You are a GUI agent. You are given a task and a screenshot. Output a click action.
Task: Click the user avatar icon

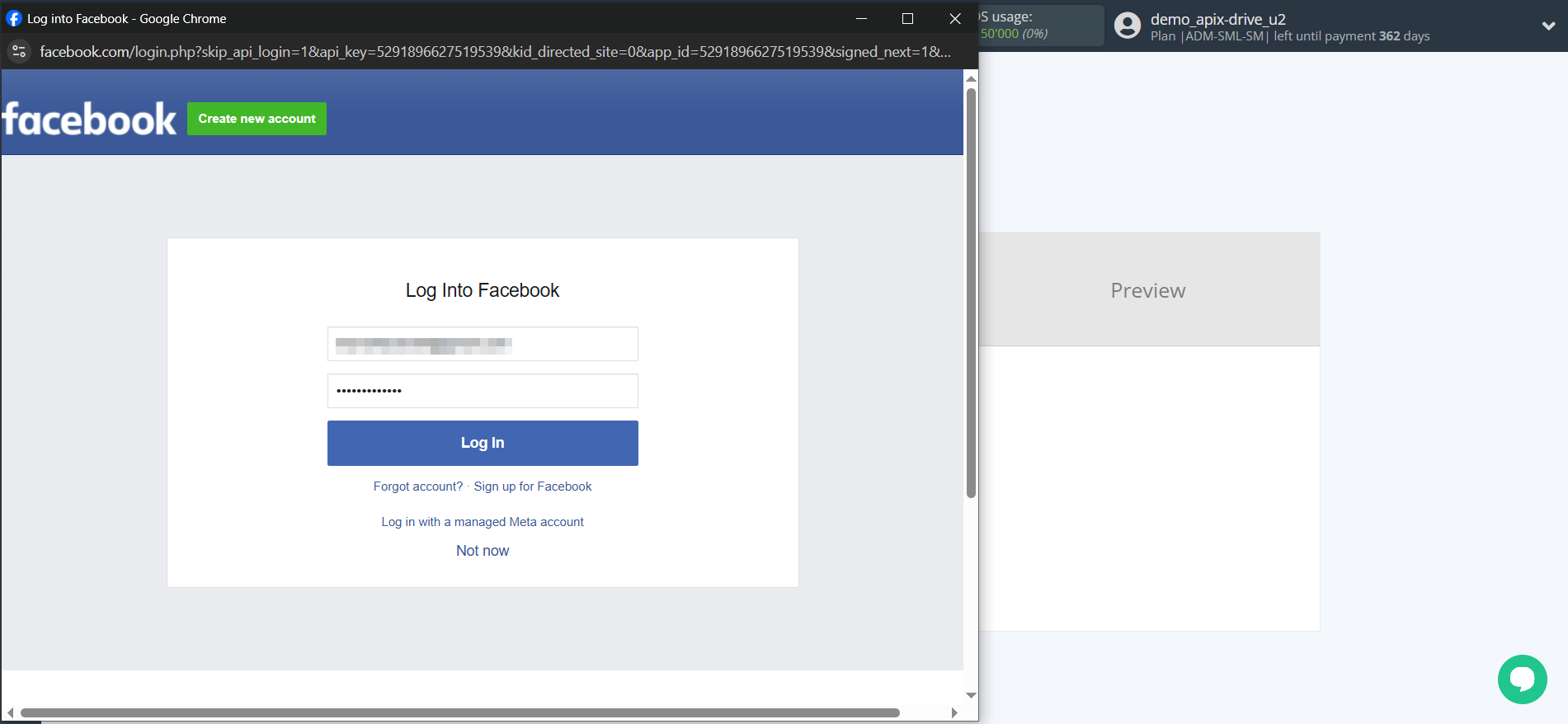1127,26
